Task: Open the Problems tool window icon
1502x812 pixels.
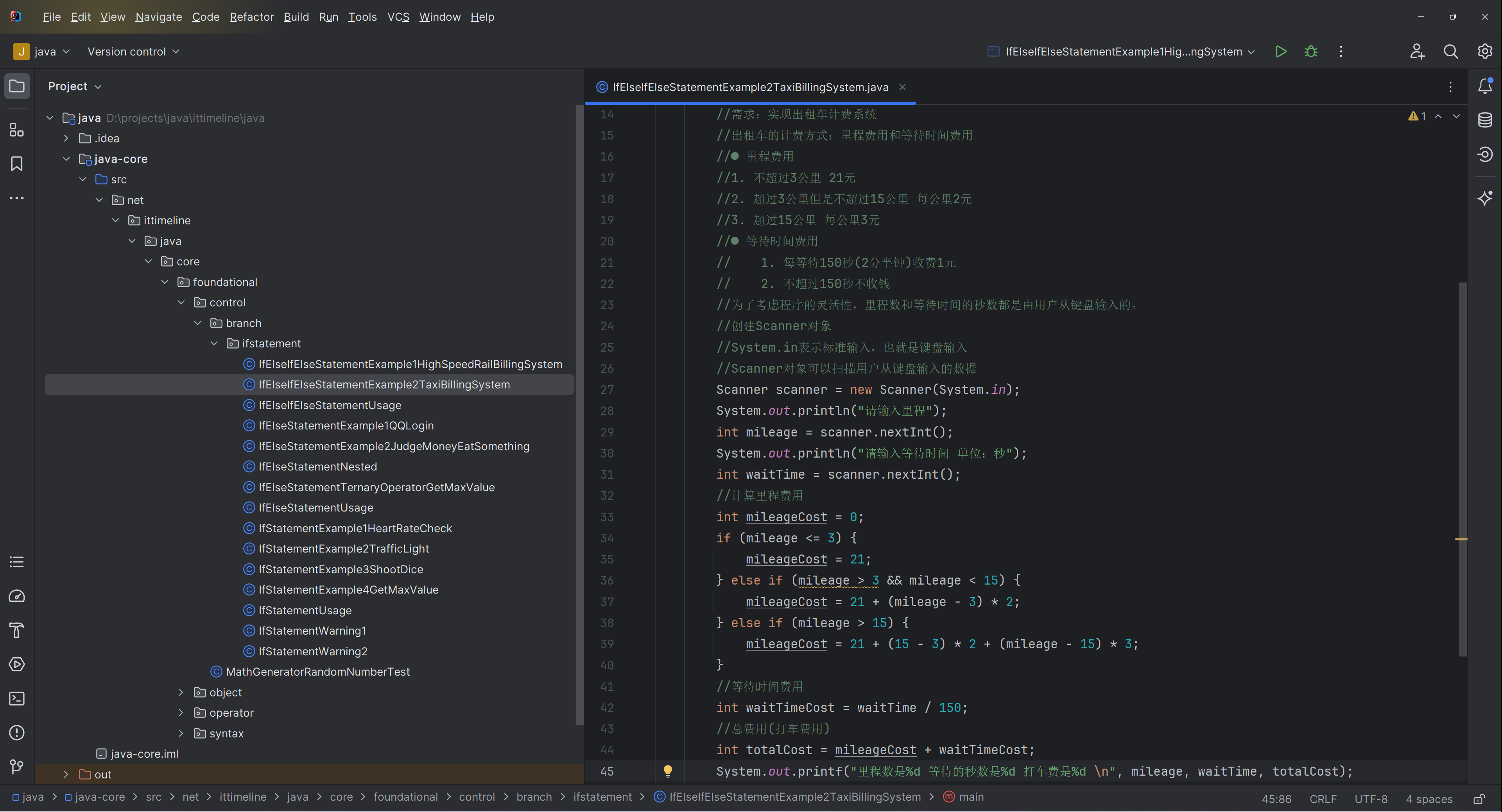Action: click(x=17, y=733)
